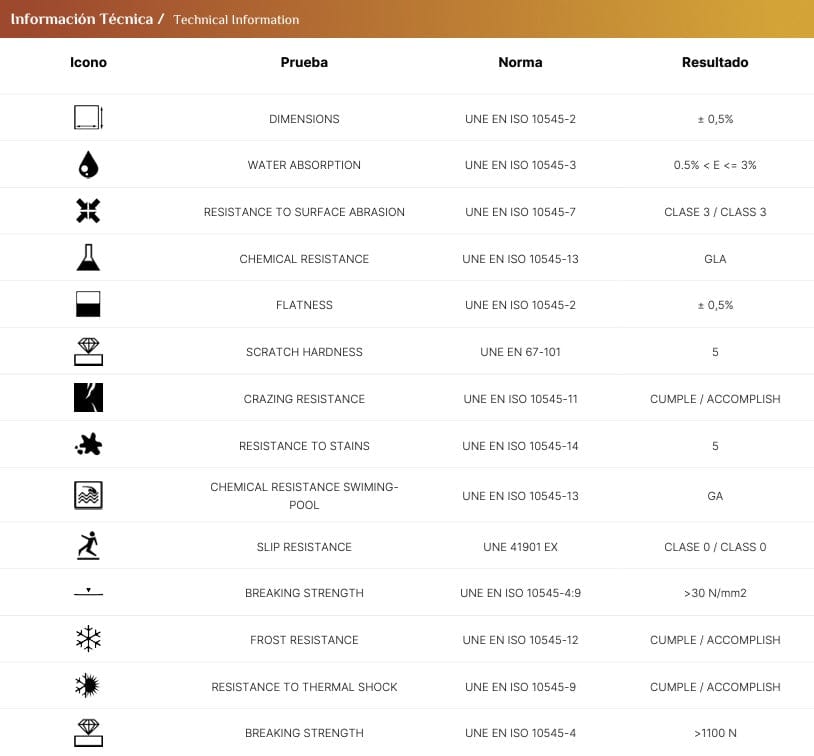Screen dimensions: 814x756
Task: Click the scratch hardness diamond icon
Action: [x=88, y=351]
